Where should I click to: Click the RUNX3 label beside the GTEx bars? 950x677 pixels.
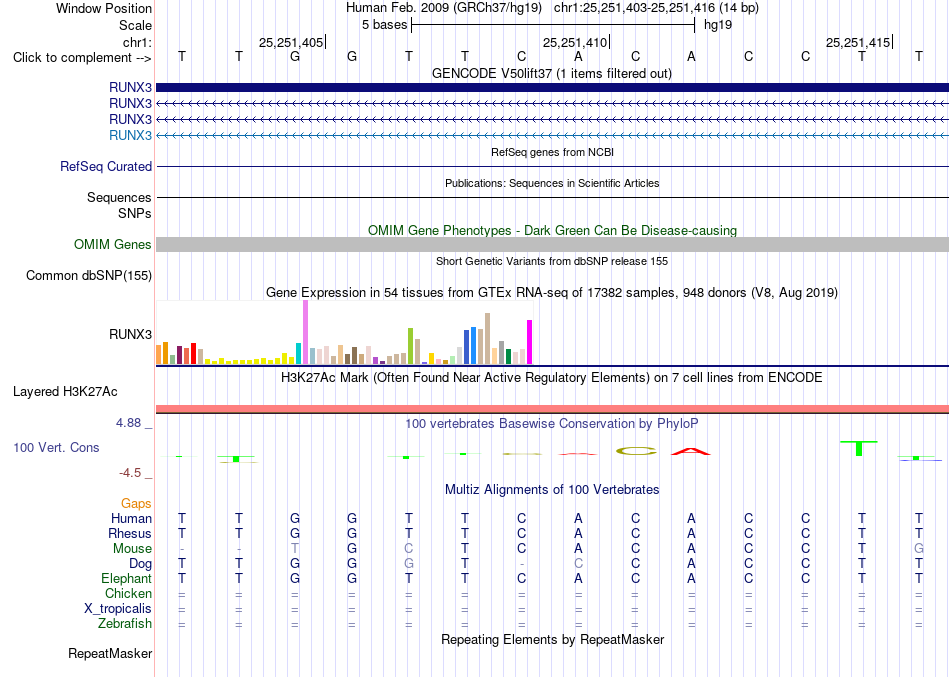click(130, 334)
